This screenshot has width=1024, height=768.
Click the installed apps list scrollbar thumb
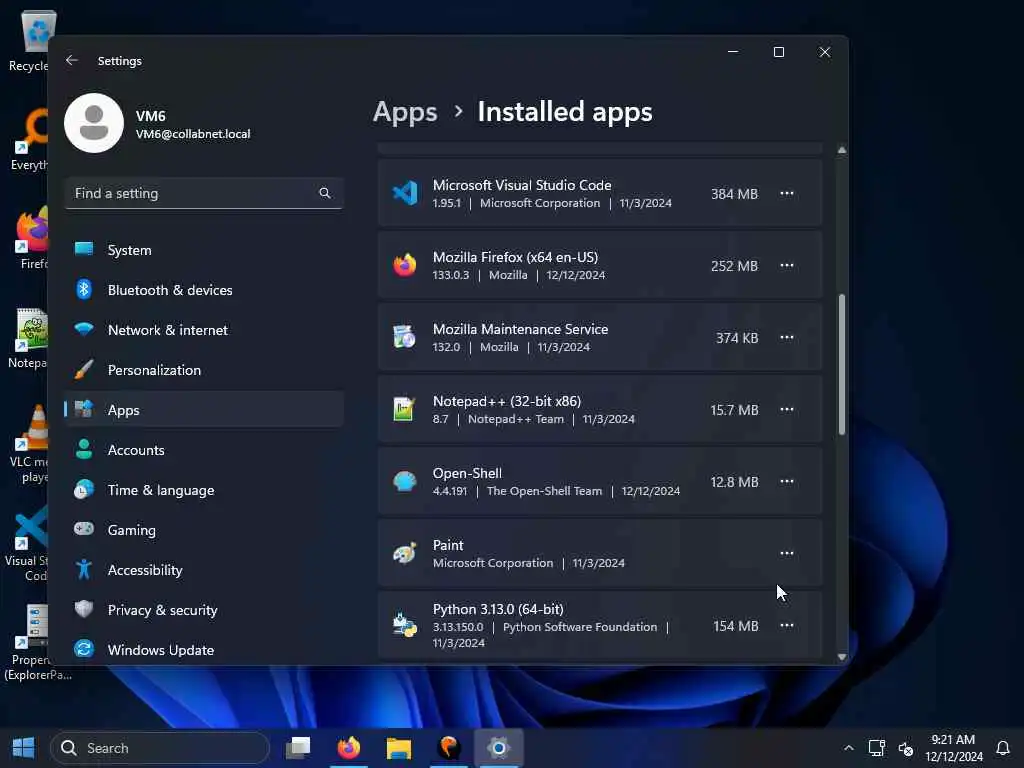[842, 364]
